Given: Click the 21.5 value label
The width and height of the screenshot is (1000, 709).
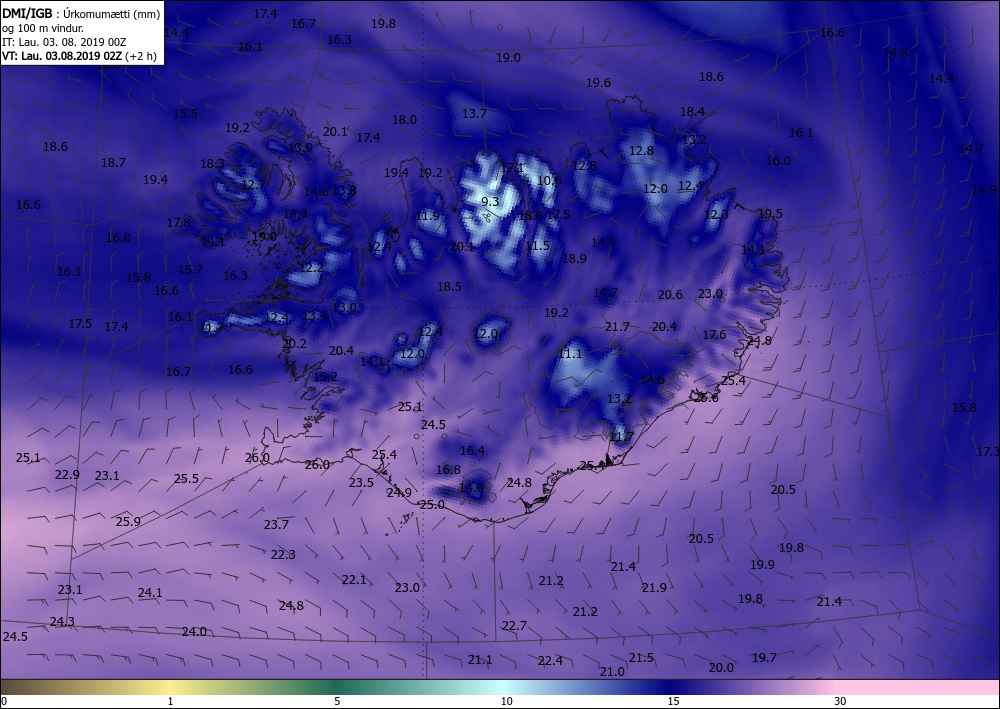Looking at the screenshot, I should coord(641,658).
